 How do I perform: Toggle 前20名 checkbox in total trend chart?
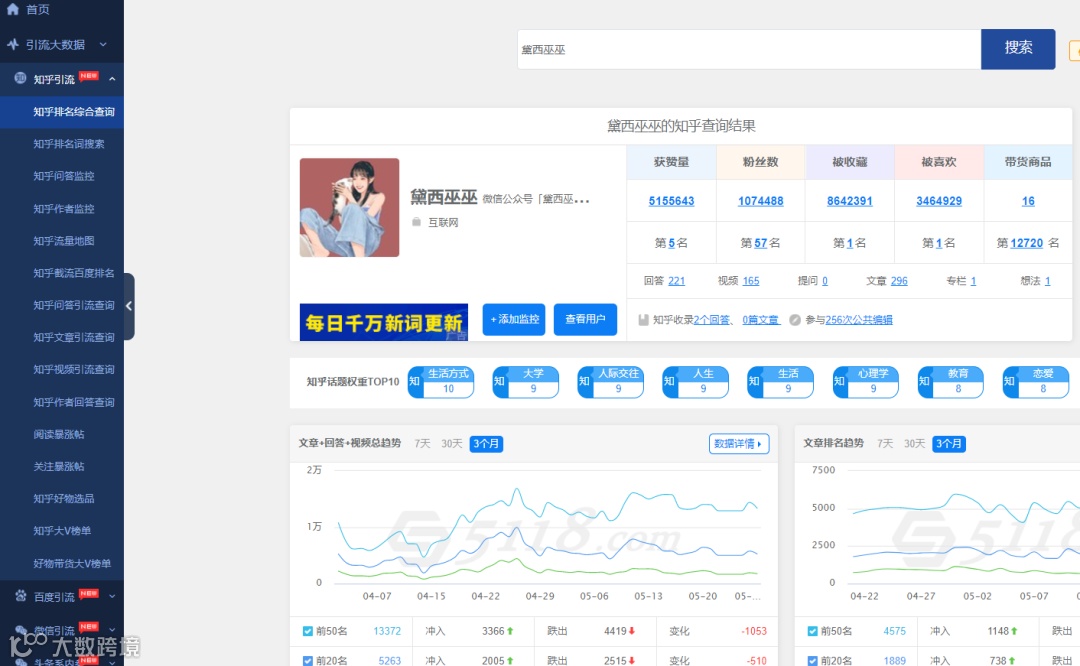(x=308, y=660)
